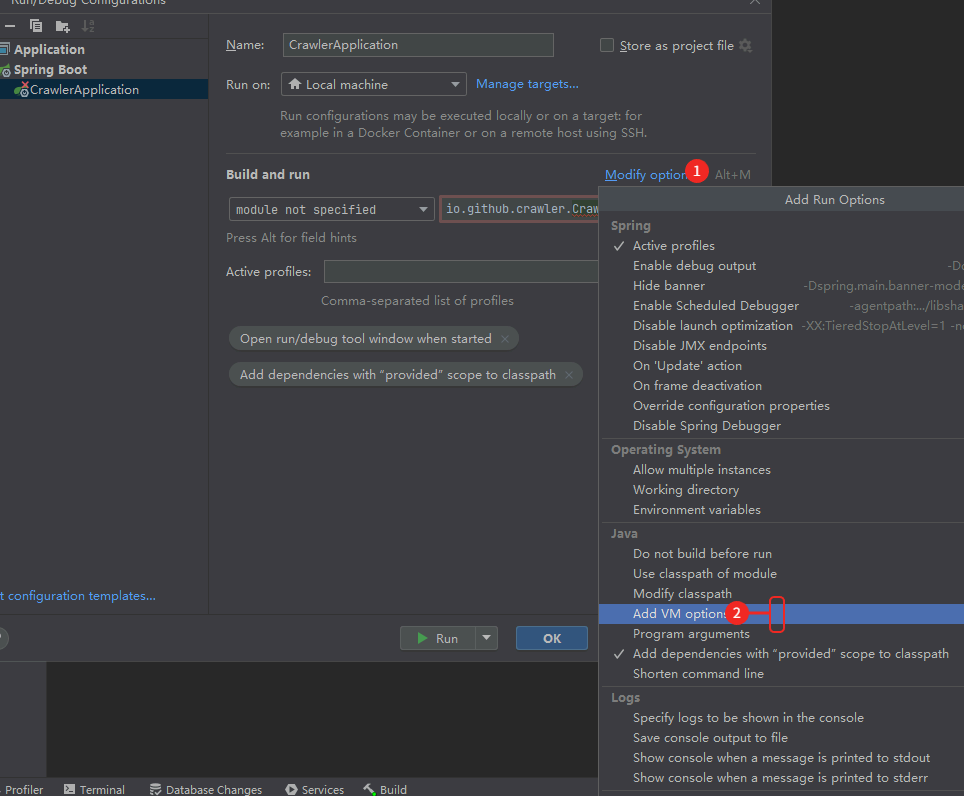964x796 pixels.
Task: Select CrawlerApplication configuration in tree
Action: pos(84,90)
